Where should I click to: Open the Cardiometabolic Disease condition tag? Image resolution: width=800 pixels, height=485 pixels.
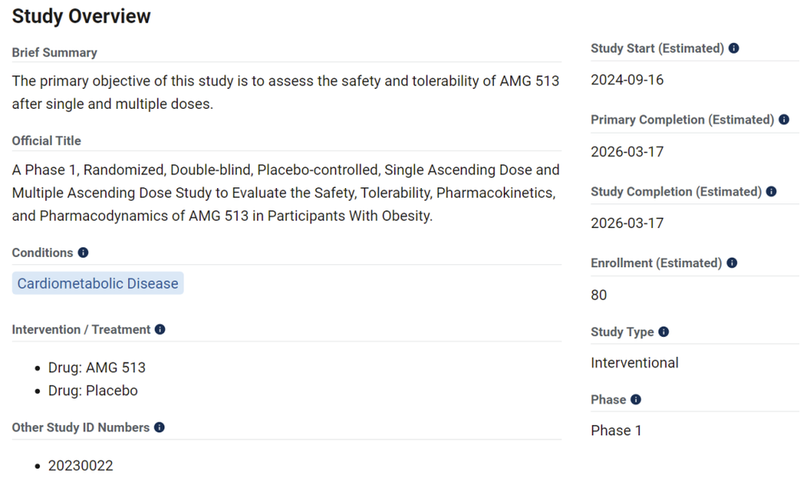tap(98, 283)
